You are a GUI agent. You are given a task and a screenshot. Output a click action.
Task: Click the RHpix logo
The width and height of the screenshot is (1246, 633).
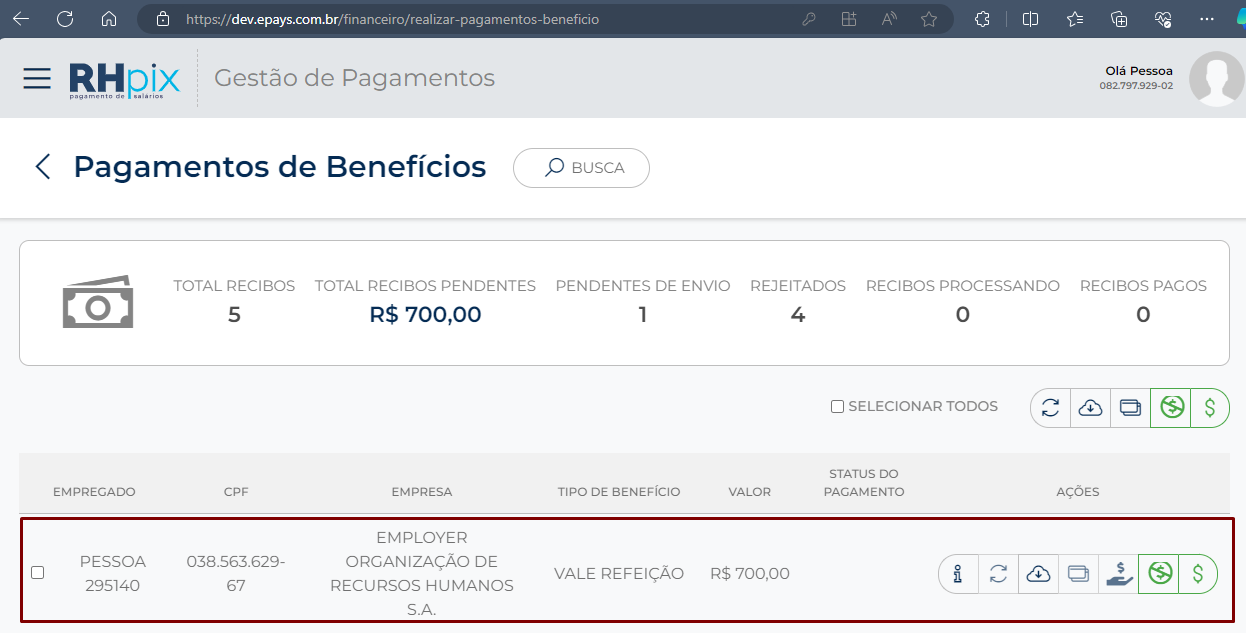coord(125,81)
